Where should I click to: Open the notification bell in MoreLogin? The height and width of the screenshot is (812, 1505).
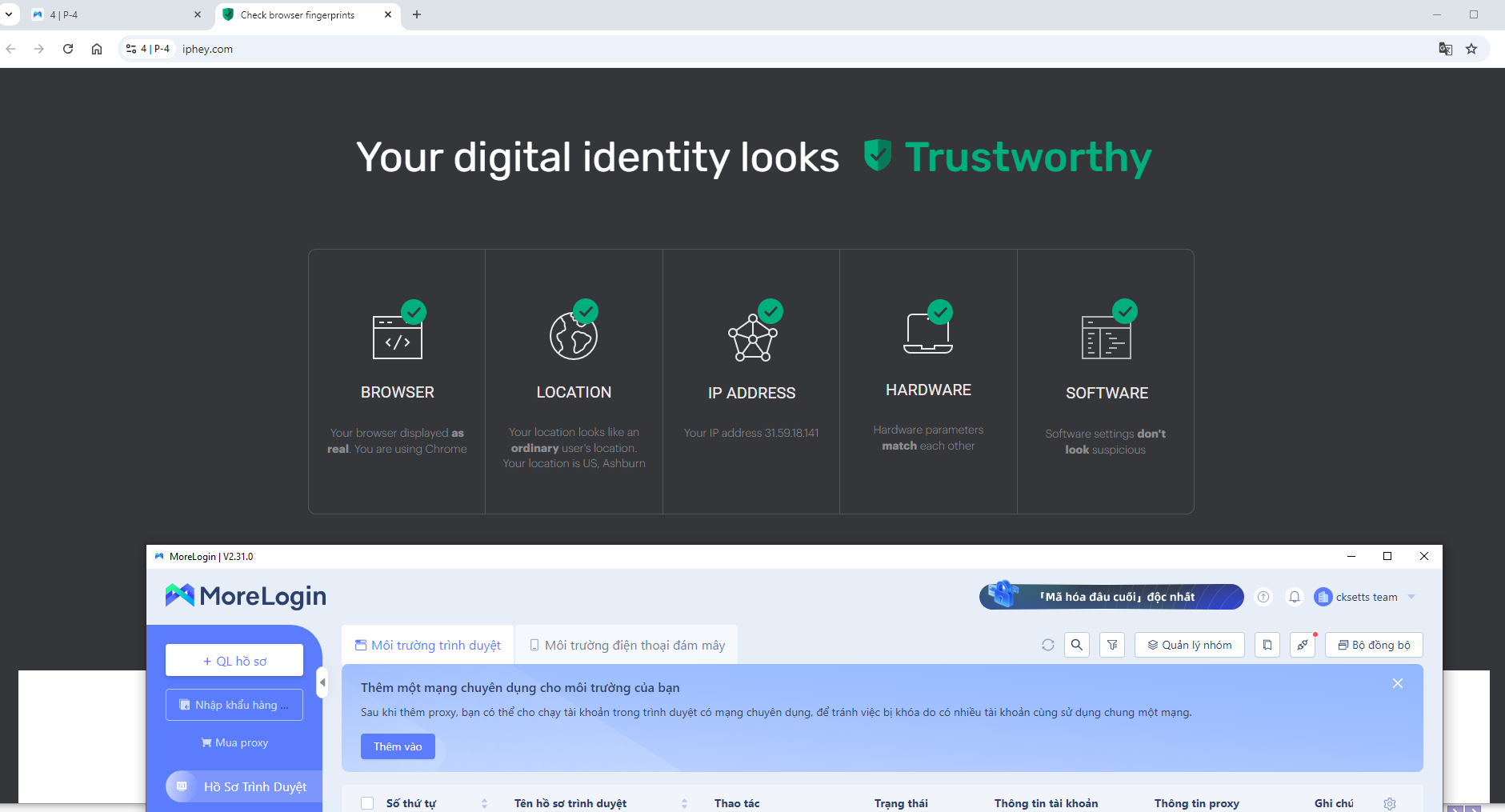click(1295, 597)
